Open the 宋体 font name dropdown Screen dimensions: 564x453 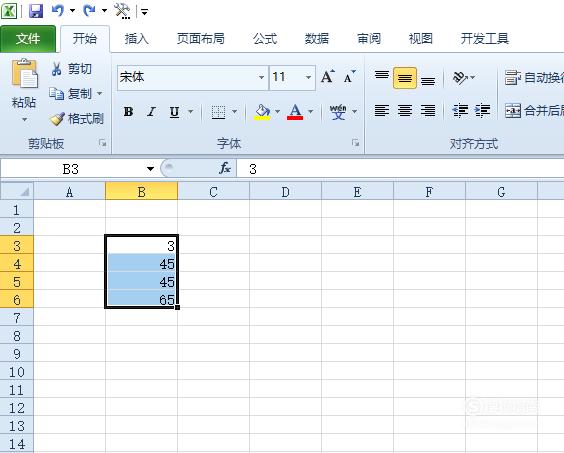point(261,77)
